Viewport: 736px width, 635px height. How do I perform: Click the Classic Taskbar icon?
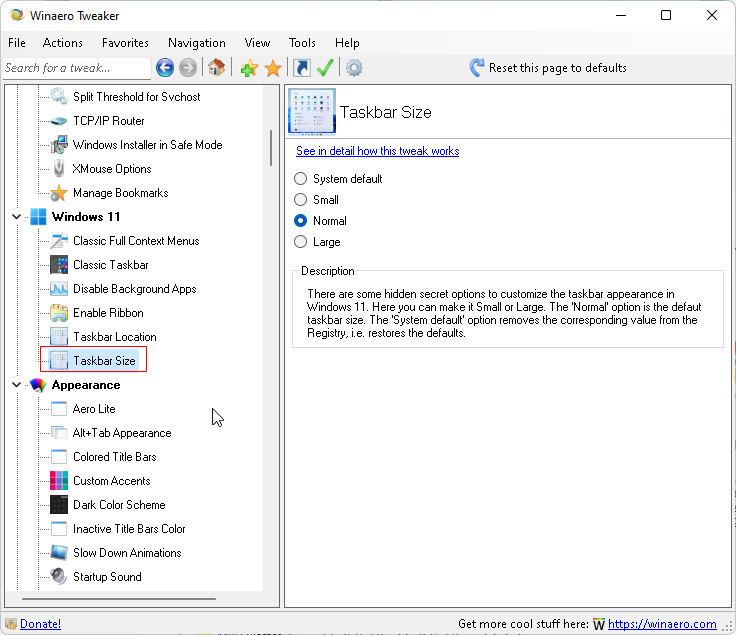point(59,265)
